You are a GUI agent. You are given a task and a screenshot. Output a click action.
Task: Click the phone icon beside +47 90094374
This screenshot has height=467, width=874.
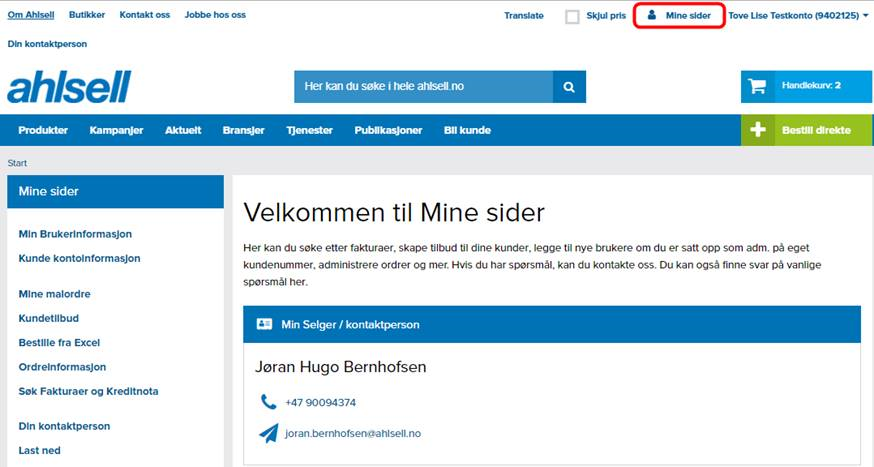pyautogui.click(x=268, y=402)
